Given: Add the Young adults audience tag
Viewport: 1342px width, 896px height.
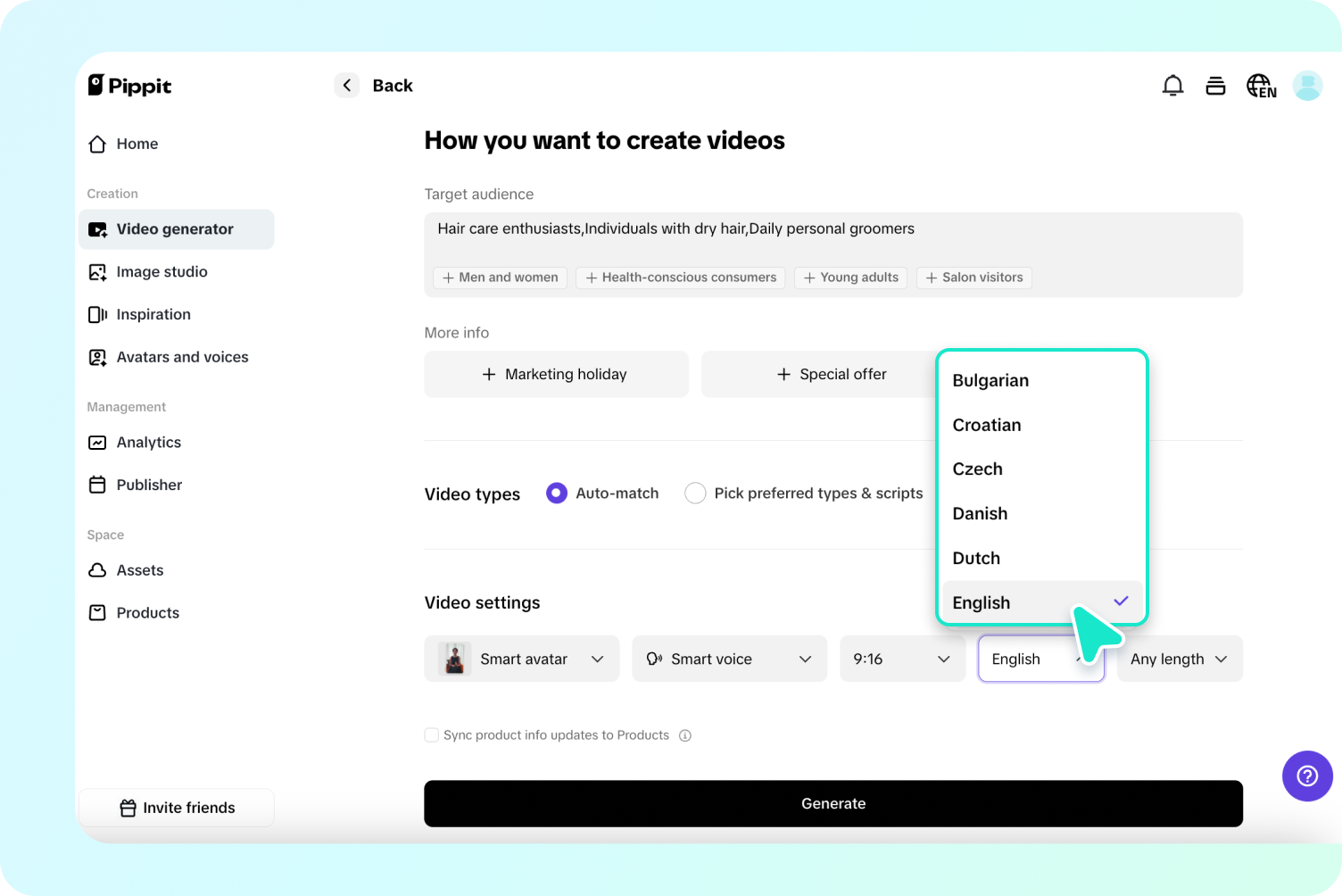Looking at the screenshot, I should click(851, 278).
